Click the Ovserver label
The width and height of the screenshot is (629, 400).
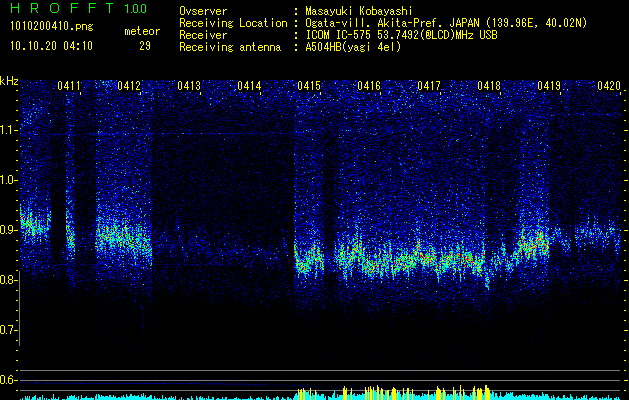click(x=203, y=11)
